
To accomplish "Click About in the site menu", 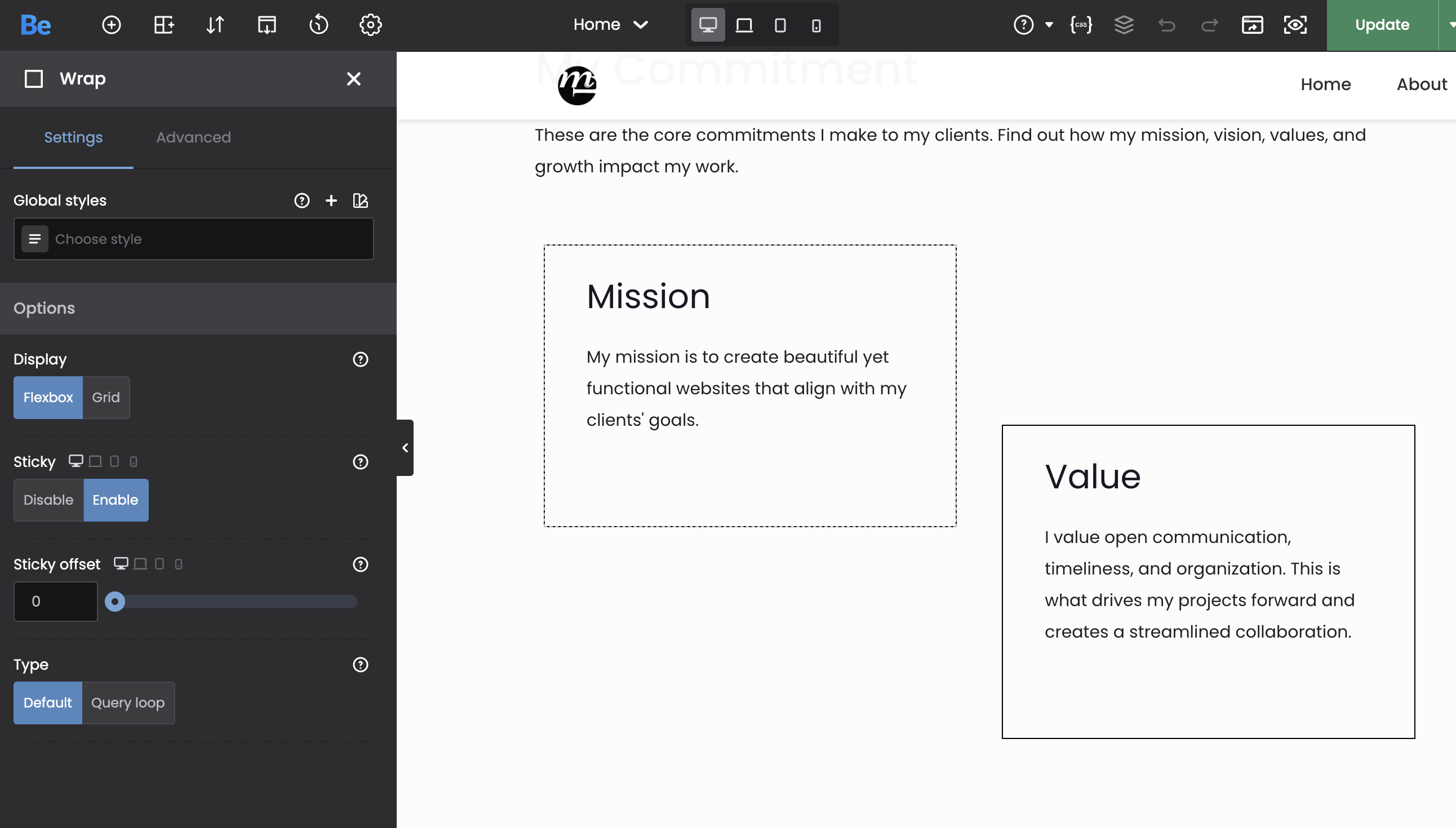I will 1421,84.
